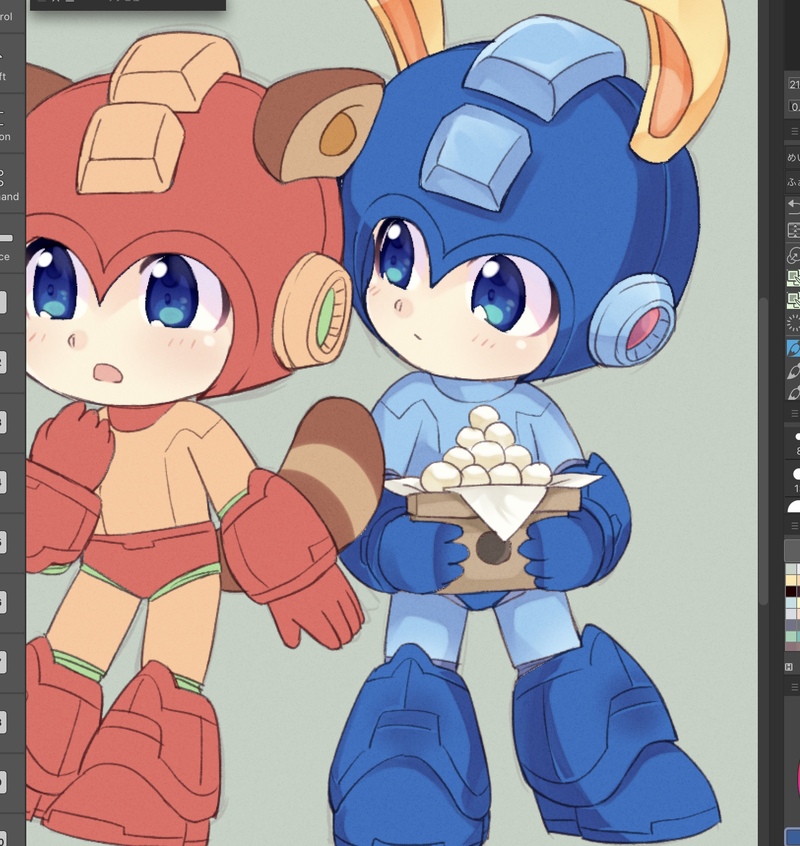Select the blue-highlighted pen sub tool

[792, 348]
